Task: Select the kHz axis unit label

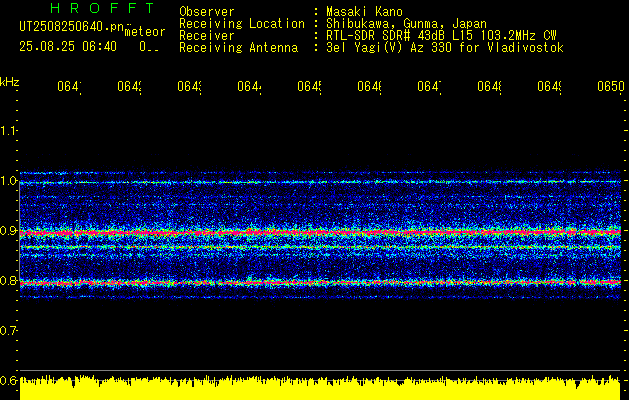Action: pos(10,82)
